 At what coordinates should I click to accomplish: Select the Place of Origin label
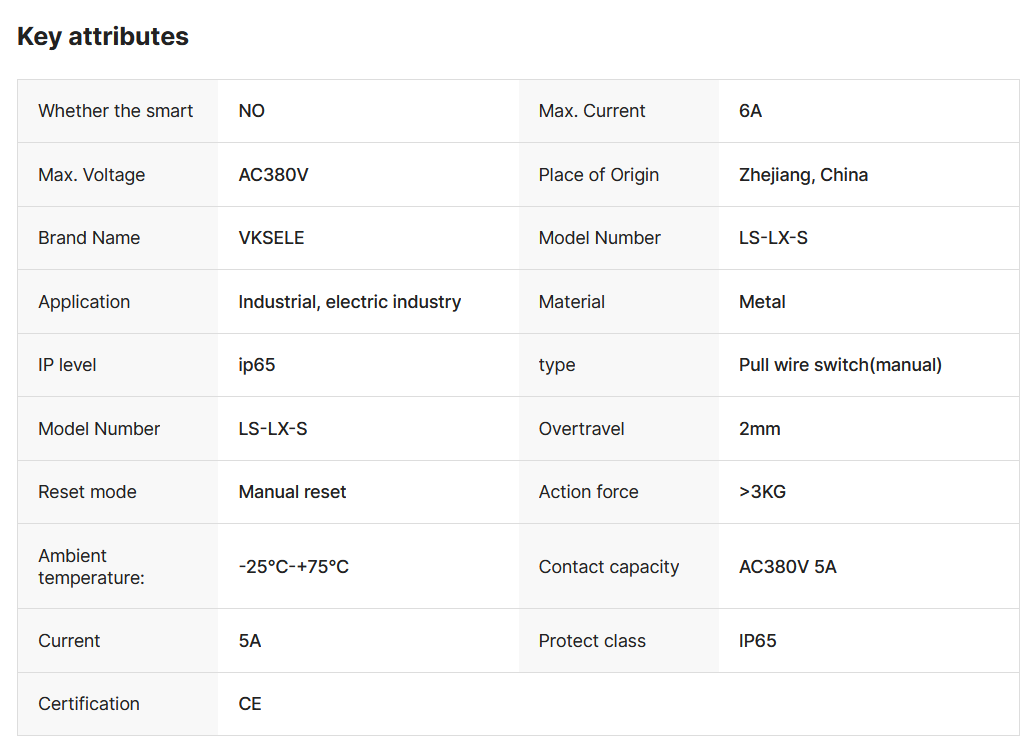[x=598, y=175]
